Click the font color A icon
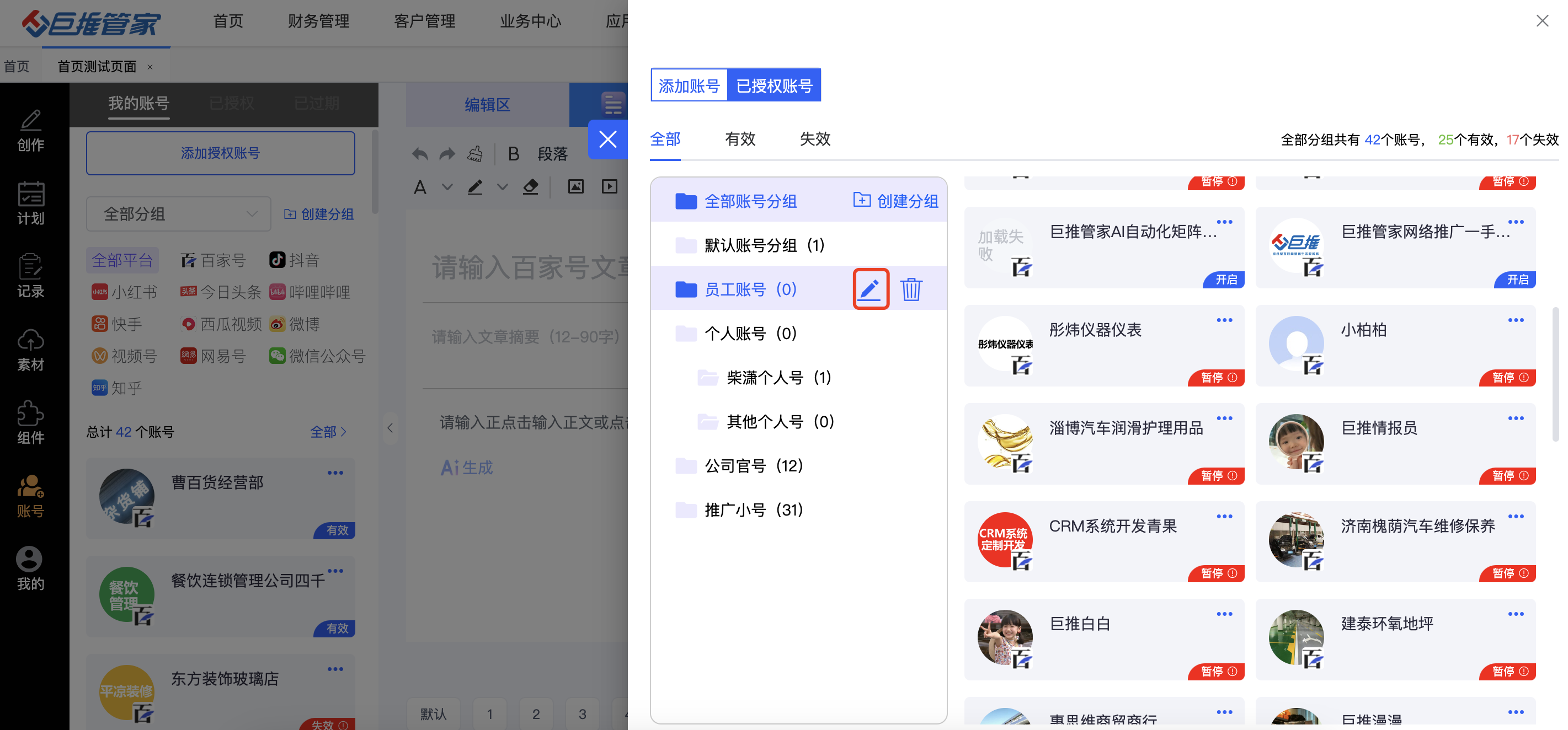The image size is (1568, 730). point(420,187)
